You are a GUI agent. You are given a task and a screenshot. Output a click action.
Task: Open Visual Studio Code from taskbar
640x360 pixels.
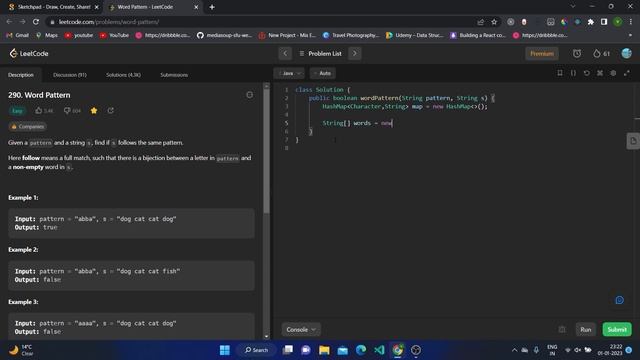[379, 350]
